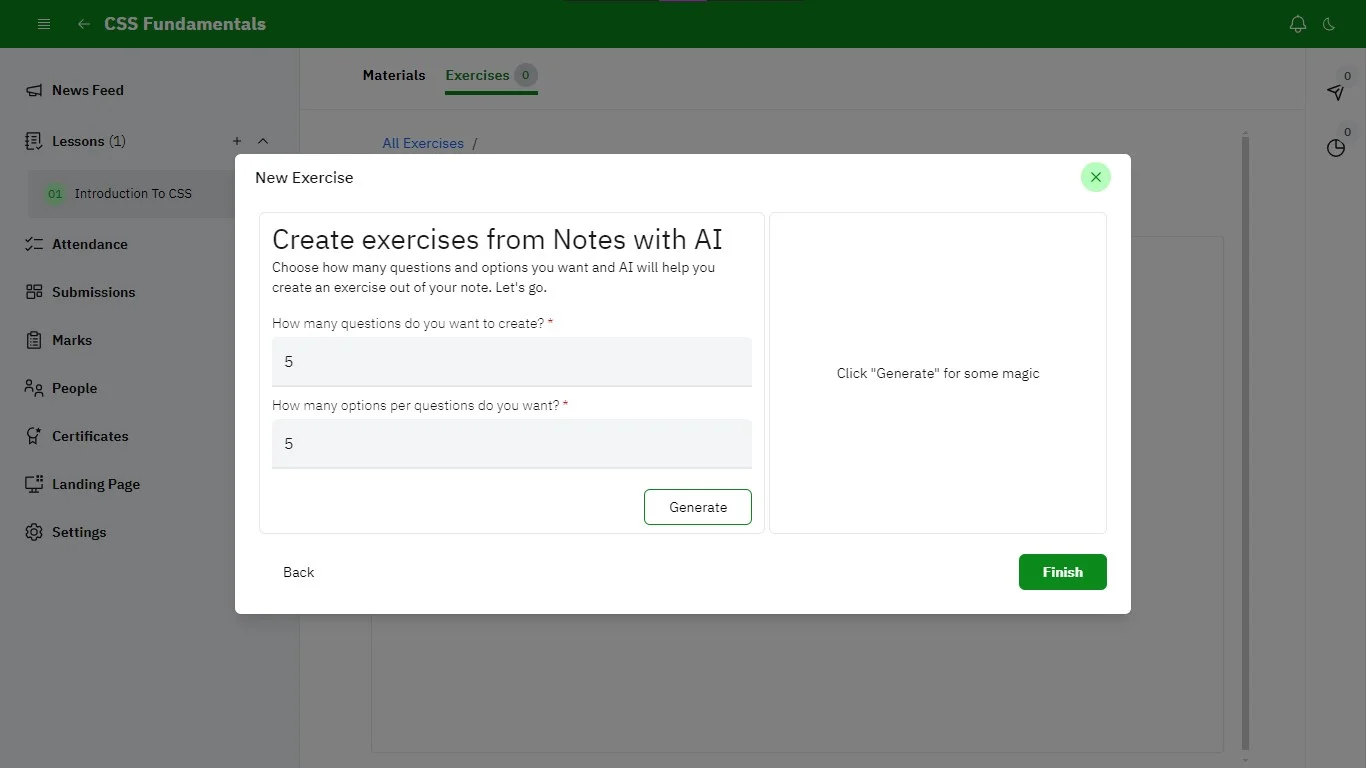Screen dimensions: 1366x768
Task: Click the Finish button
Action: 1062,572
